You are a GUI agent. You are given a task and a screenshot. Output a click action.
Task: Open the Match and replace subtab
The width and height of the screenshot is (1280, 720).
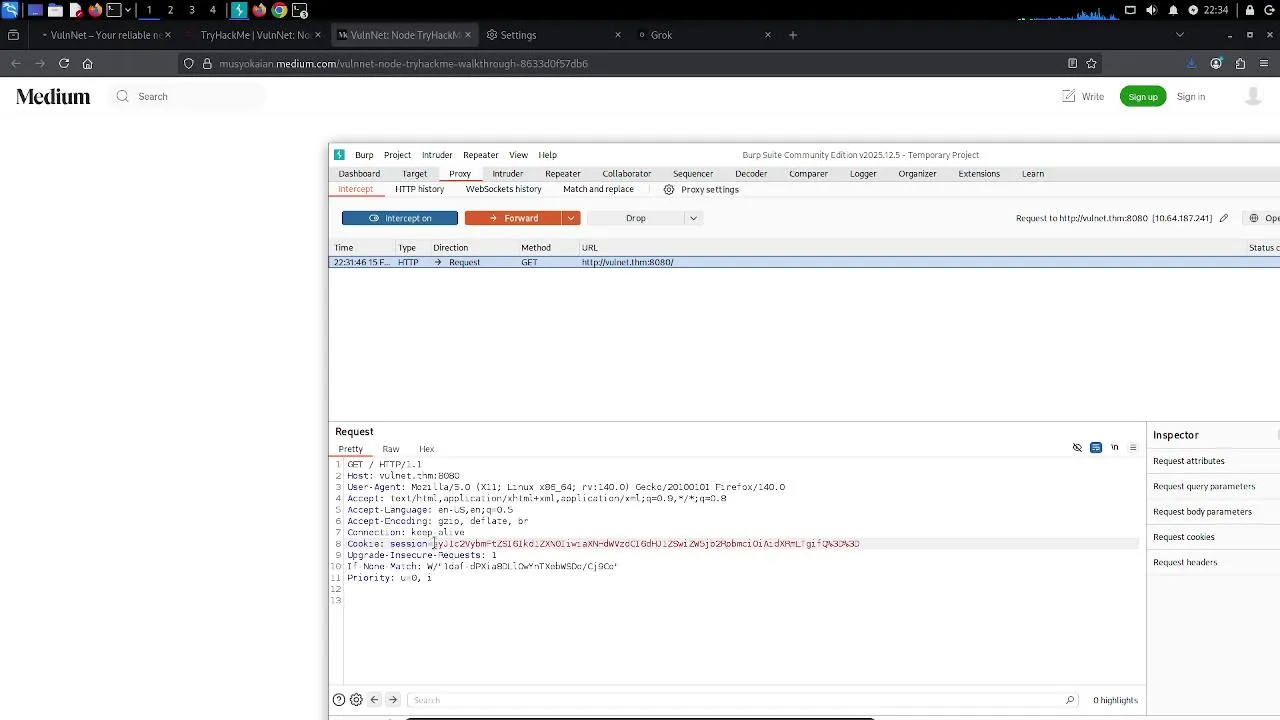point(598,189)
